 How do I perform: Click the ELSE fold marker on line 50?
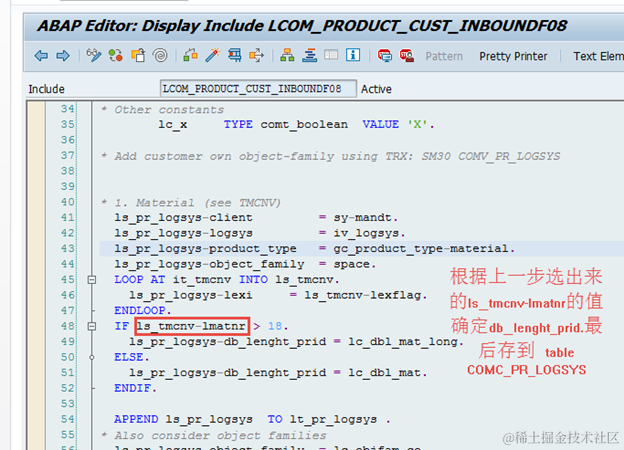coord(92,357)
